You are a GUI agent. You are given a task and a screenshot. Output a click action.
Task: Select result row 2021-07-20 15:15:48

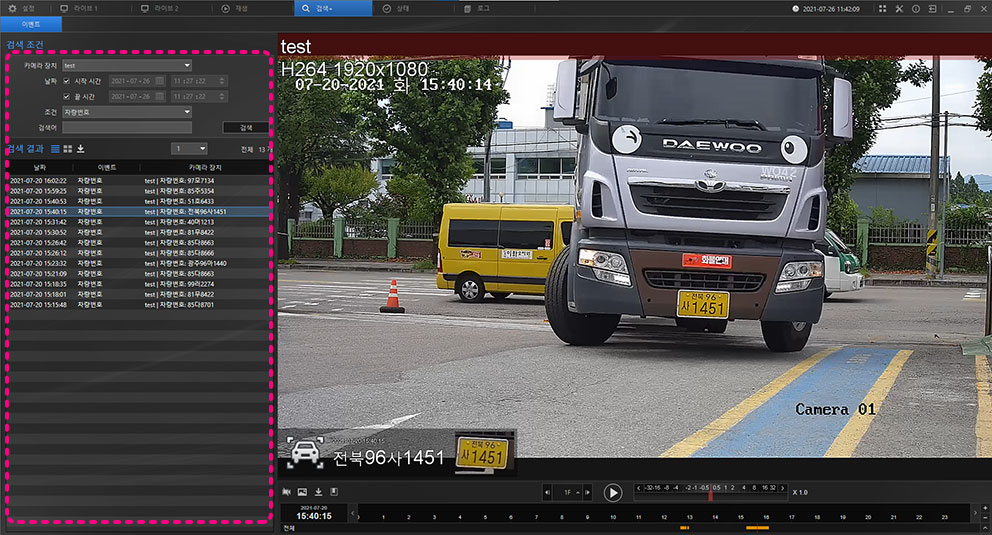(x=139, y=305)
